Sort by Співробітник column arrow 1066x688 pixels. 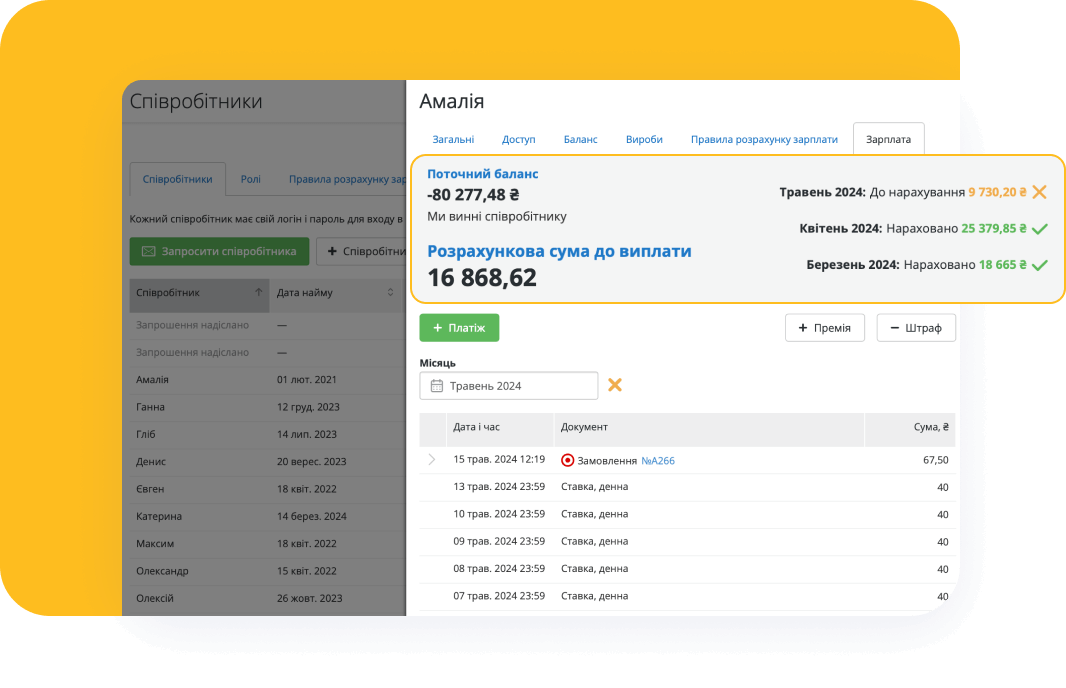coord(259,293)
